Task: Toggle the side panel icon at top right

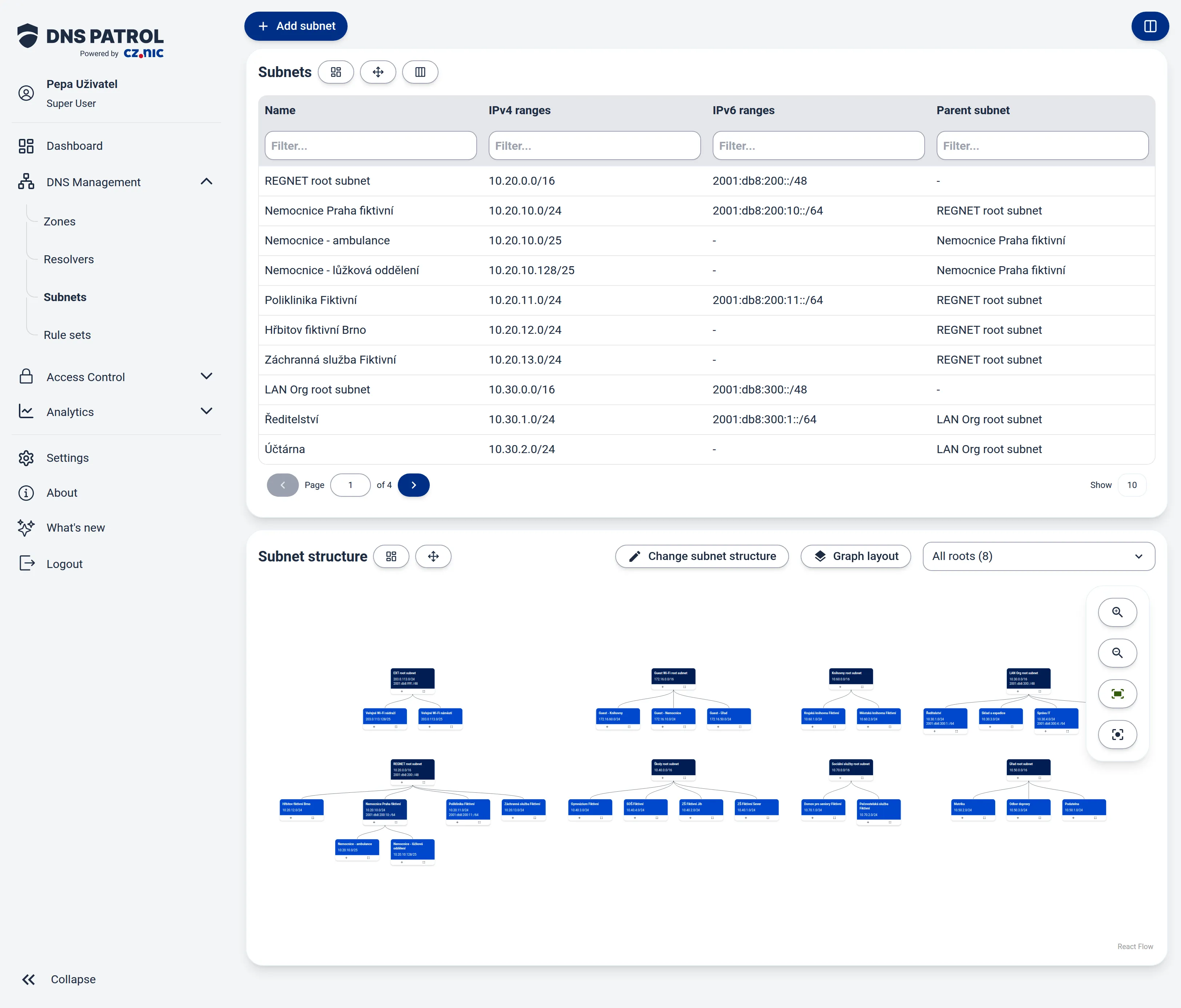Action: 1150,26
